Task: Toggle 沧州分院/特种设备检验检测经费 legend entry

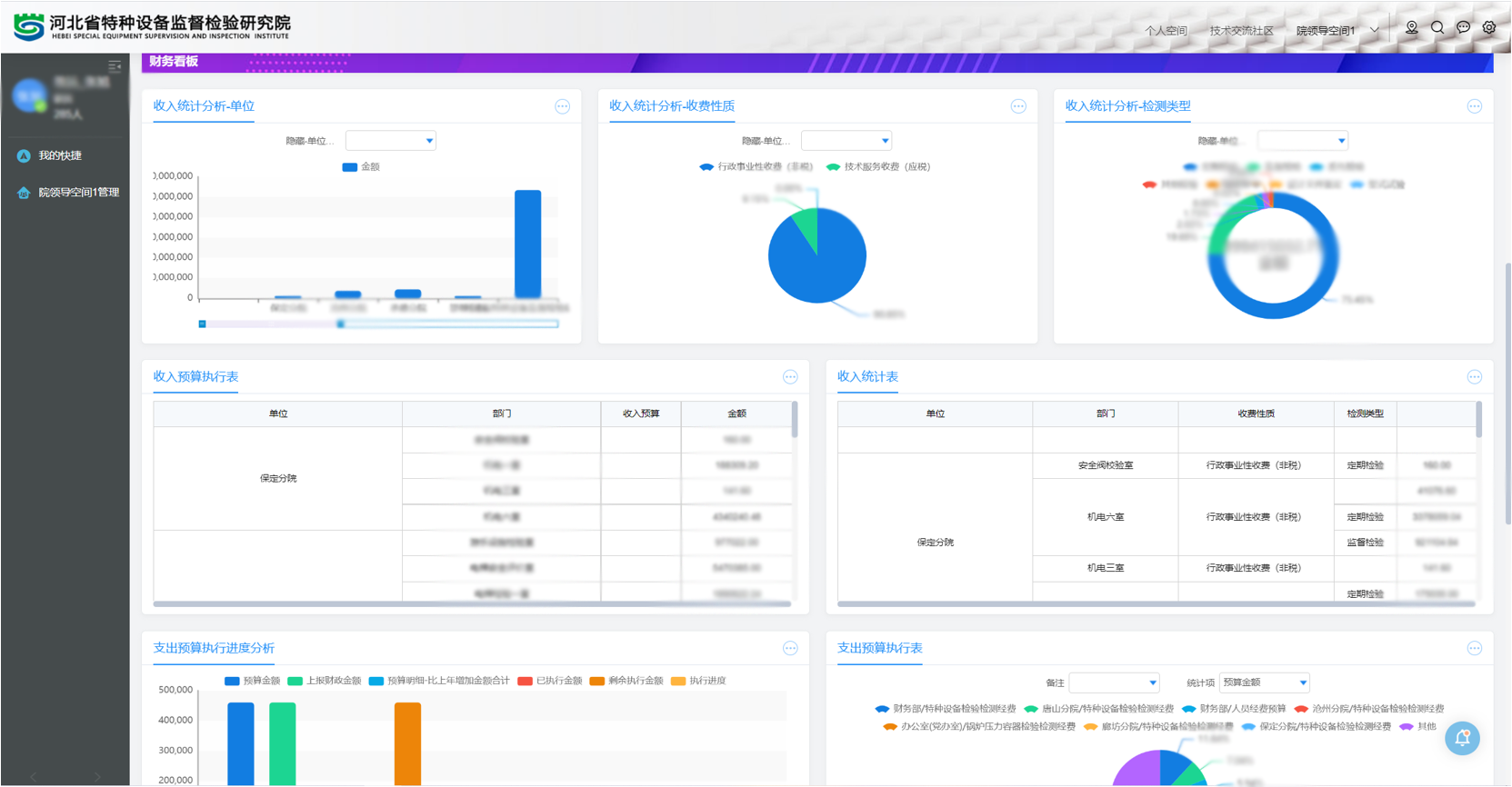Action: (1369, 709)
